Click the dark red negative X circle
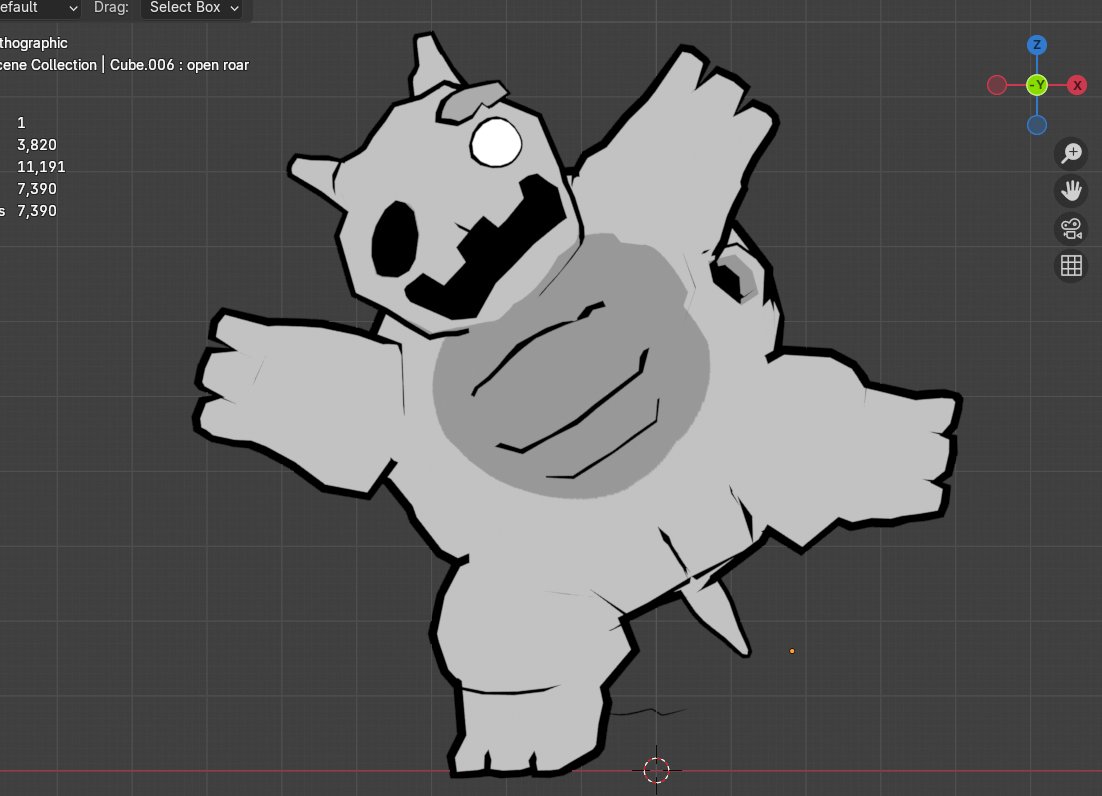The width and height of the screenshot is (1102, 796). coord(997,86)
